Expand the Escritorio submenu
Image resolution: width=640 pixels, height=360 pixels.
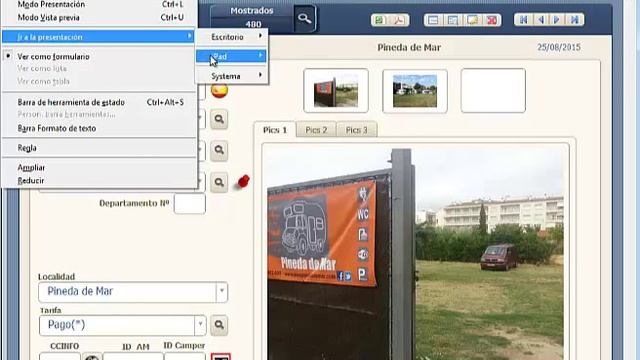tap(231, 37)
